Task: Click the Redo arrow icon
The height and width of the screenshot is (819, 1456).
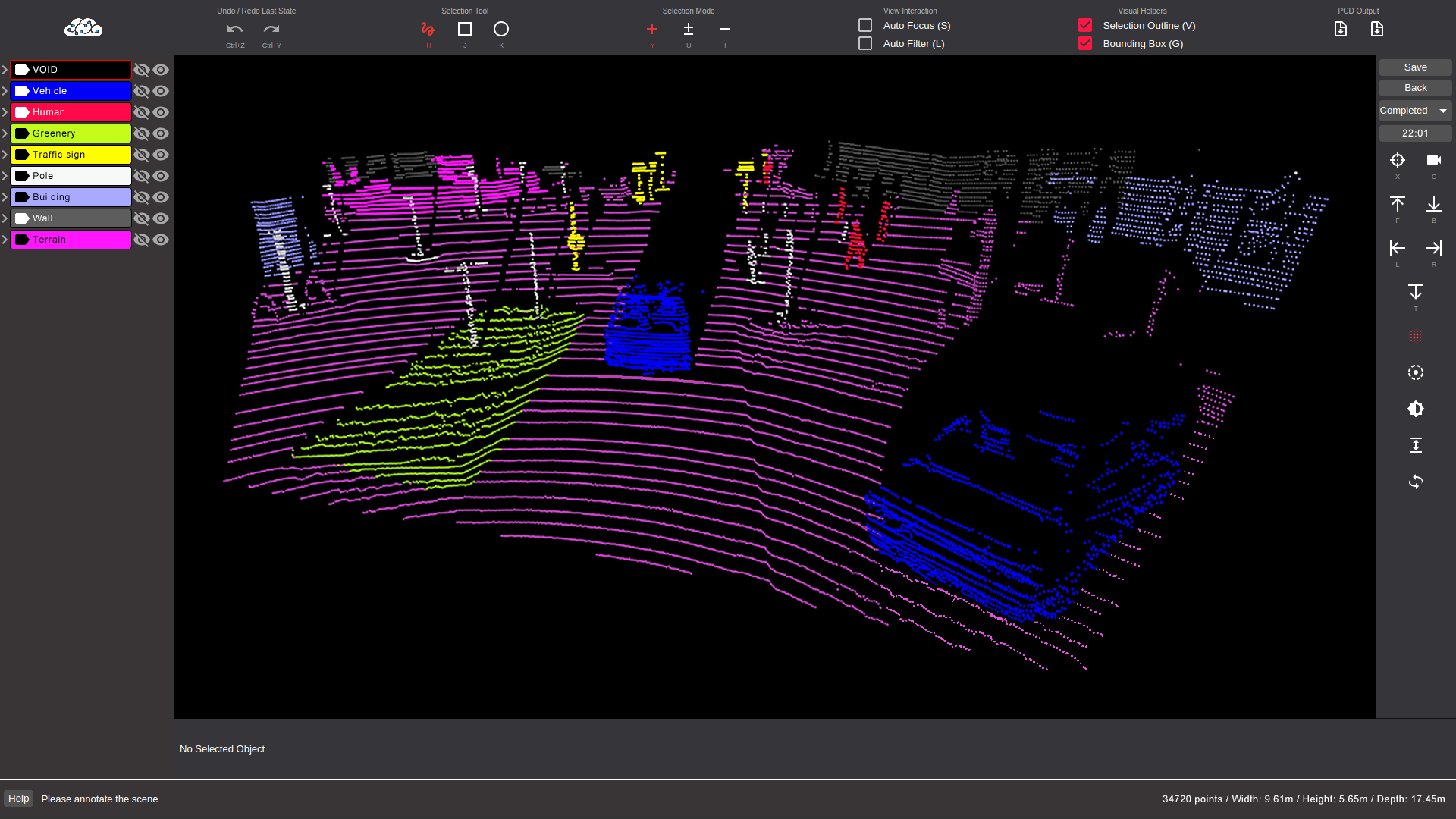Action: (271, 29)
